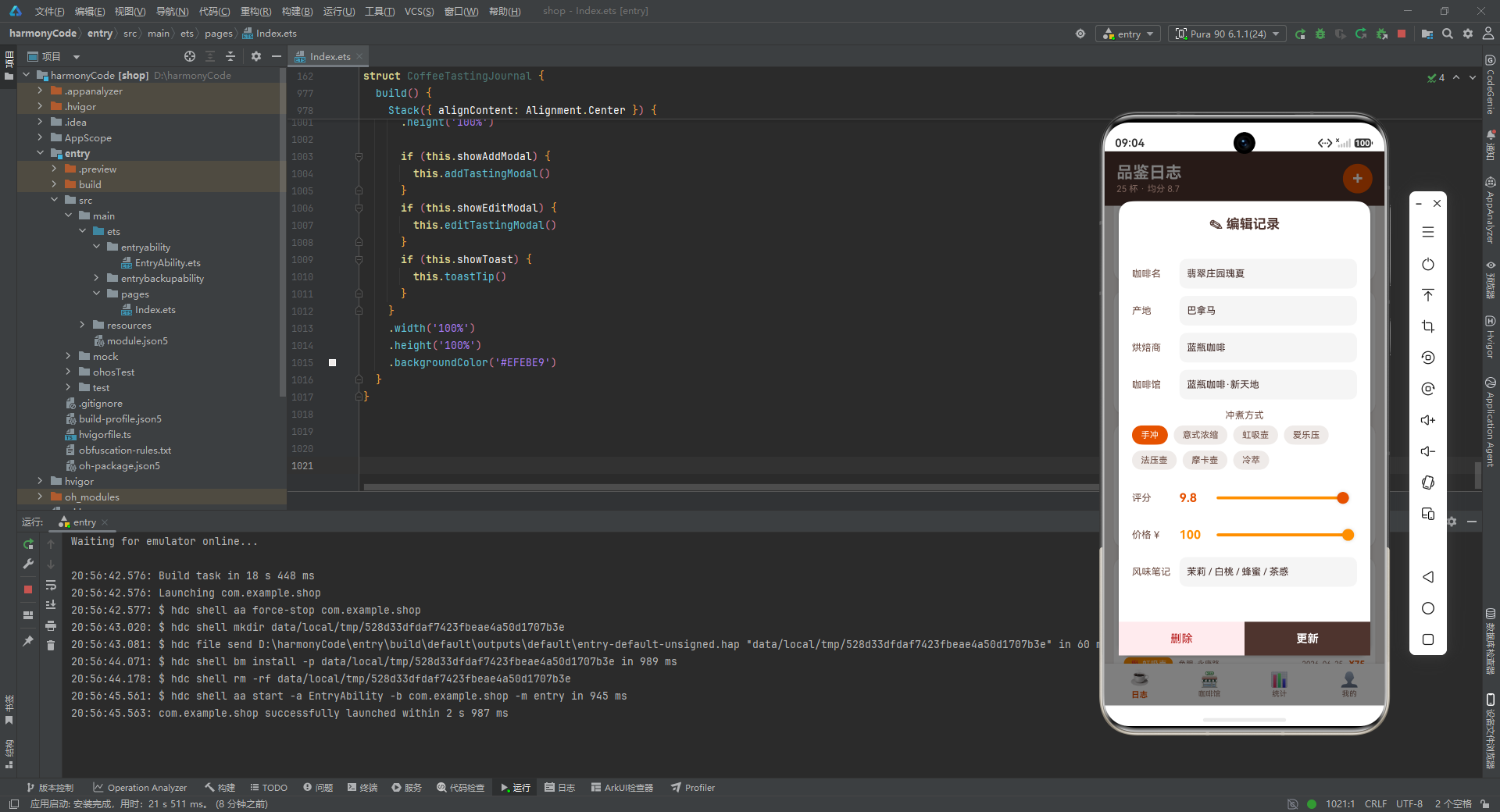Open the 文件(F) menu

click(x=49, y=11)
